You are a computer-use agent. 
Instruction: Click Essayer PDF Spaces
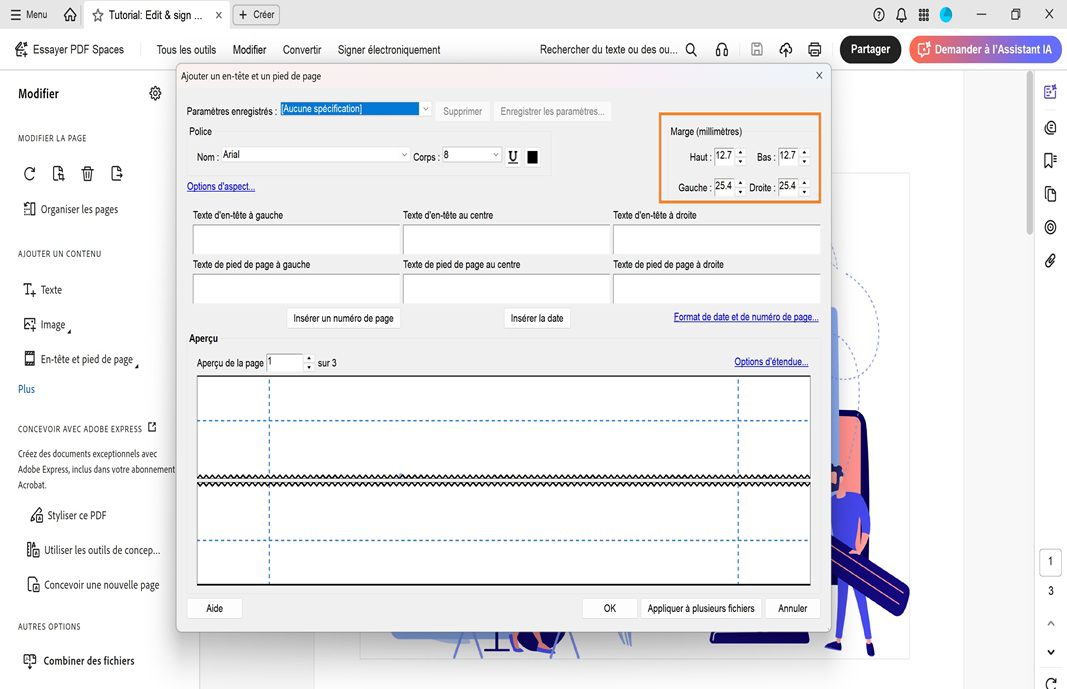point(69,49)
